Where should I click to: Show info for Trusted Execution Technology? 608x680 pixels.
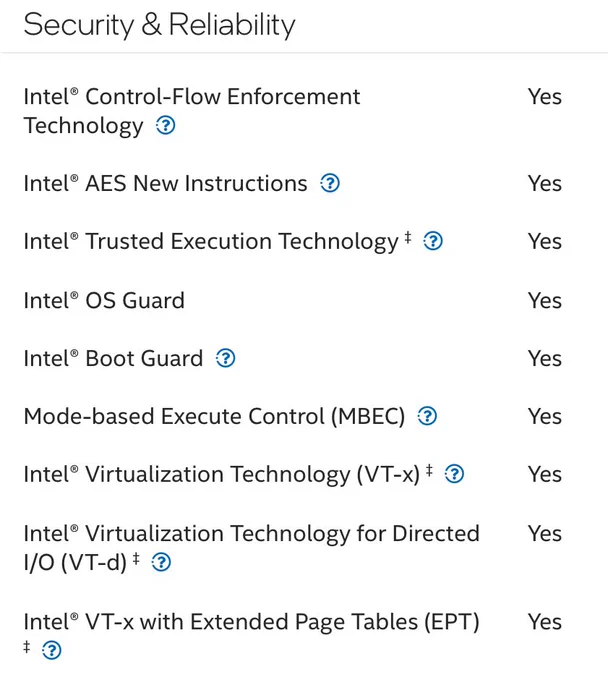click(433, 241)
